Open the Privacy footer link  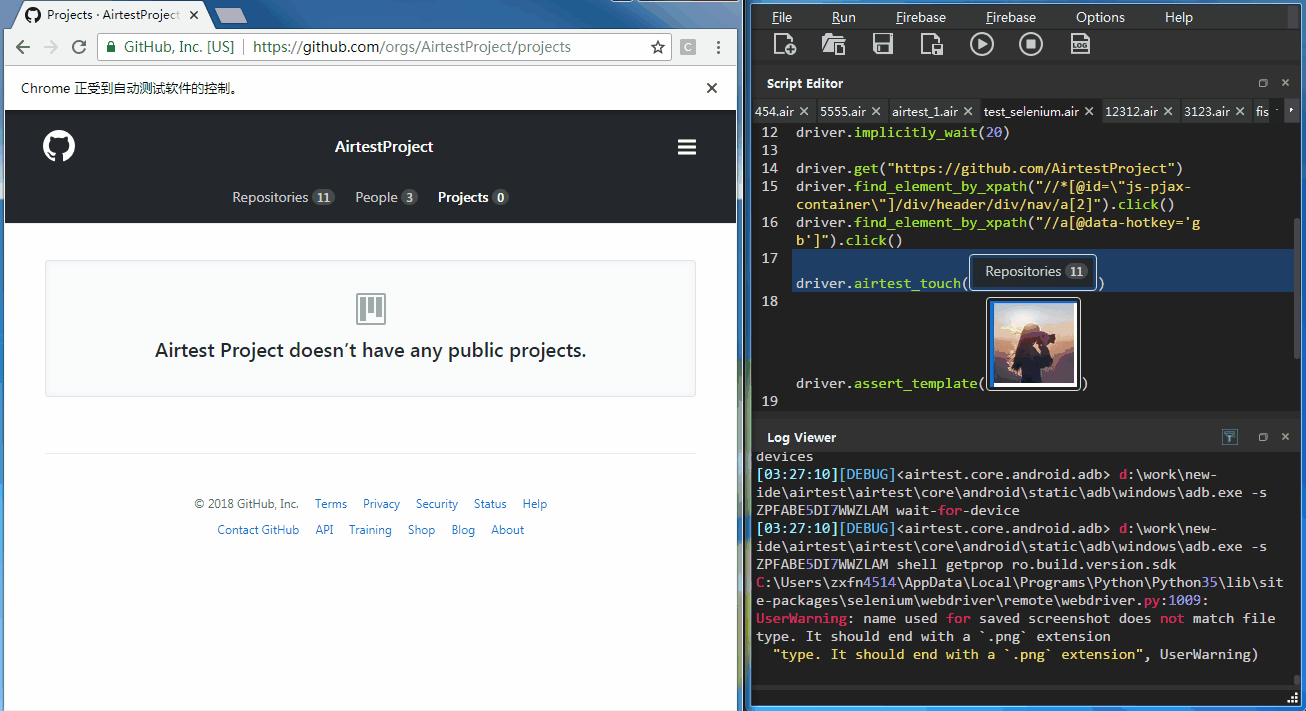[x=381, y=504]
